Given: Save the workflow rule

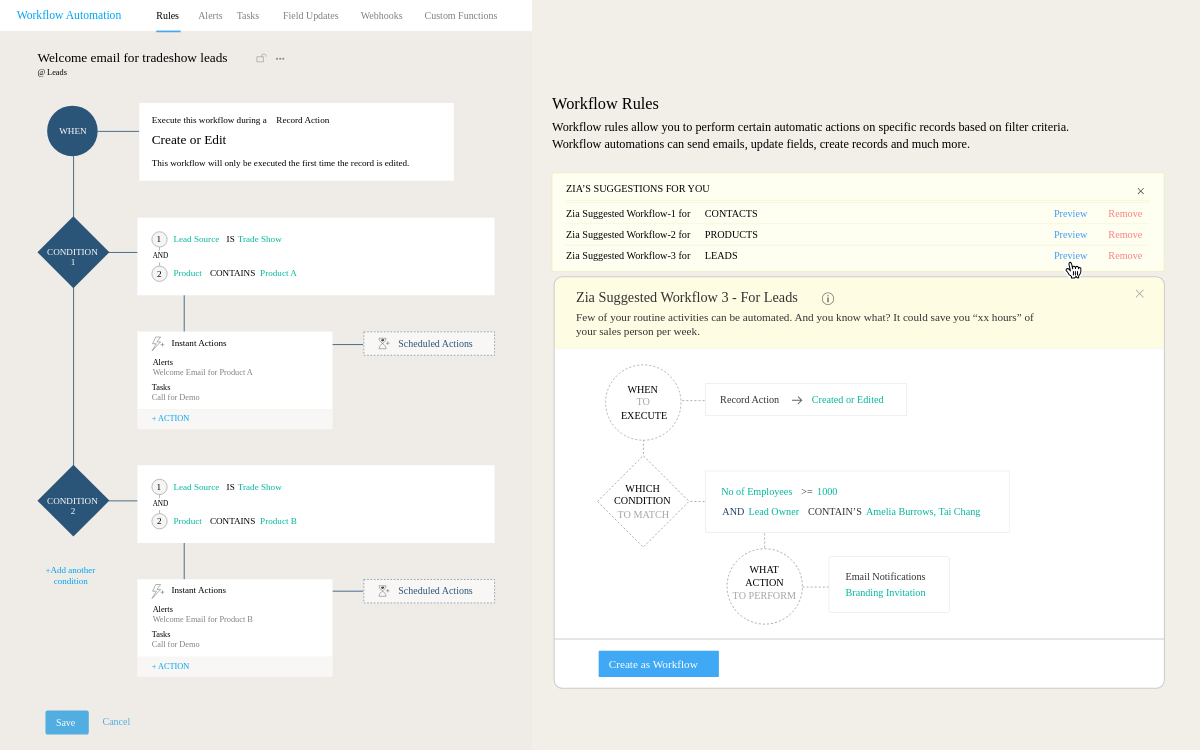Looking at the screenshot, I should click(x=66, y=722).
